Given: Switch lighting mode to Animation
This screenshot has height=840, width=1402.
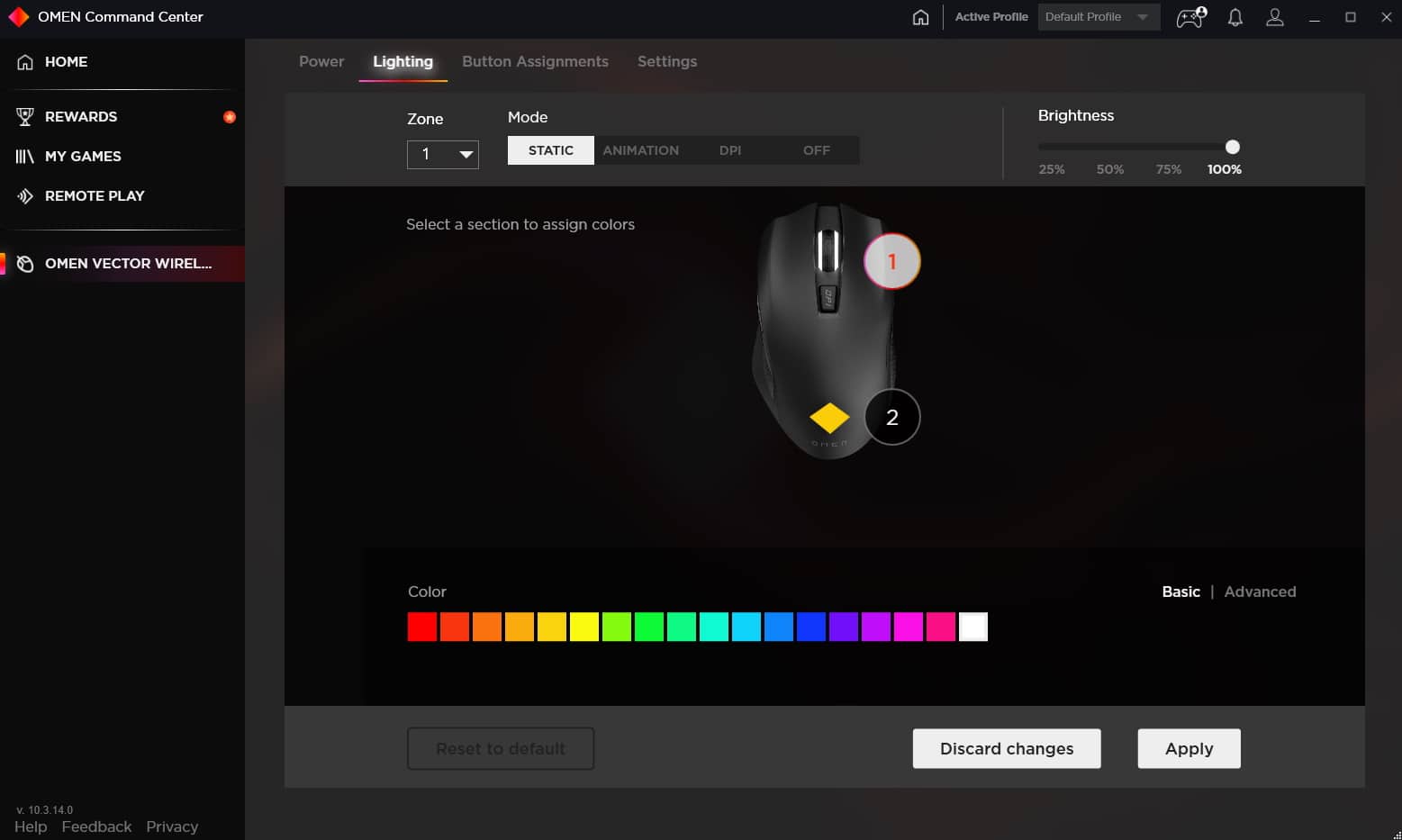Looking at the screenshot, I should click(x=640, y=150).
